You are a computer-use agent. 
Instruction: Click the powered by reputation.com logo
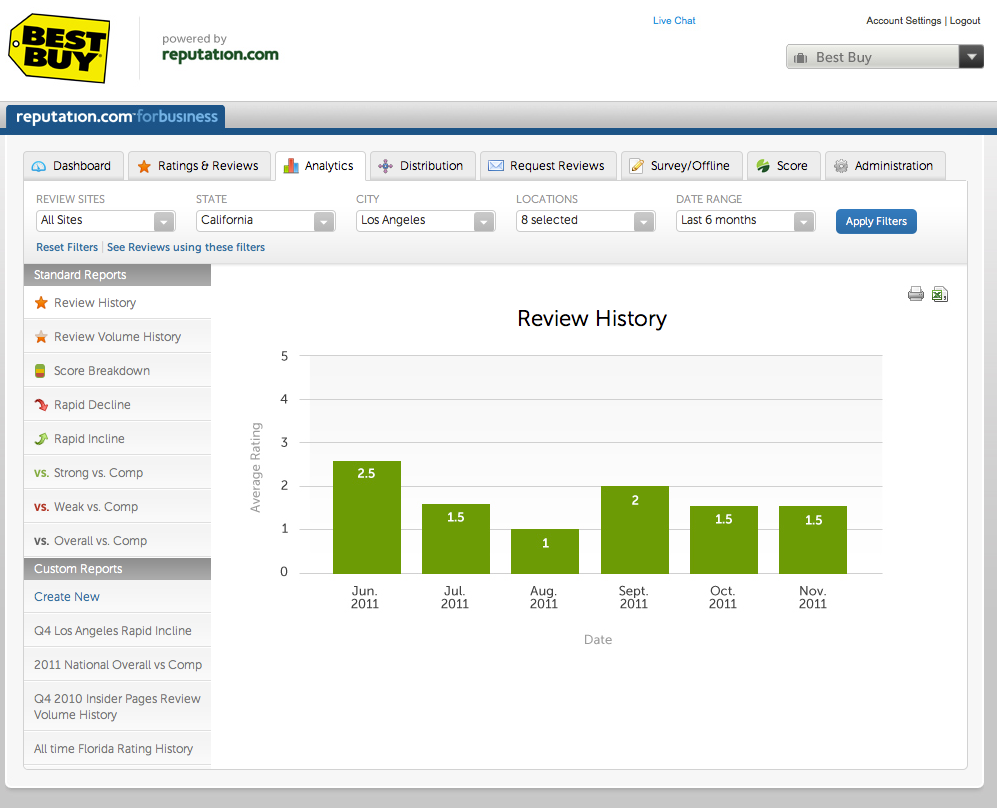pyautogui.click(x=220, y=48)
